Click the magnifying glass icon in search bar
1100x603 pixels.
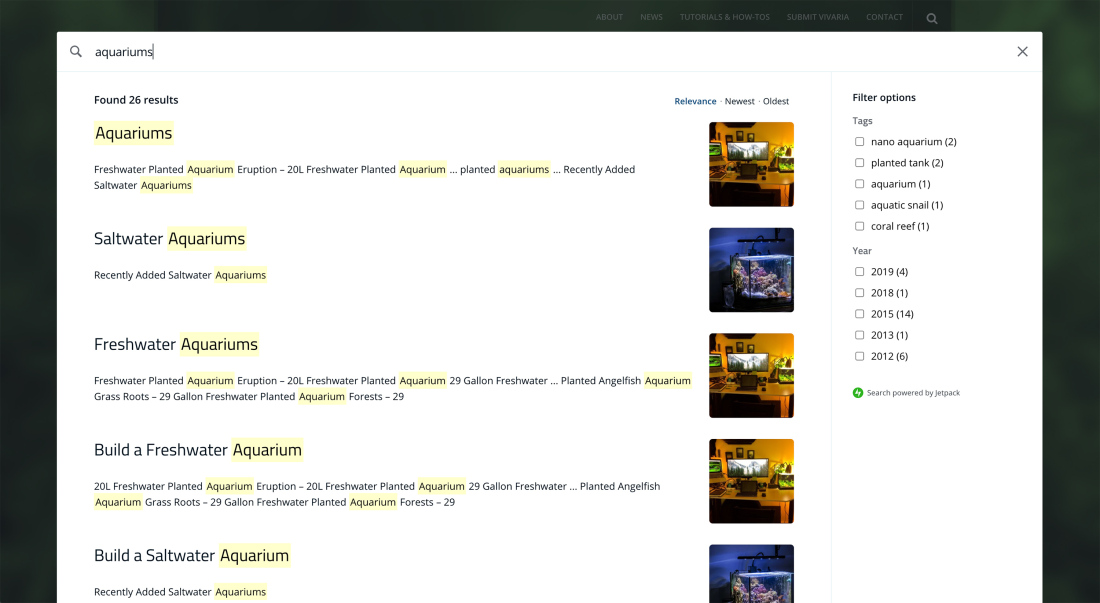pyautogui.click(x=76, y=51)
